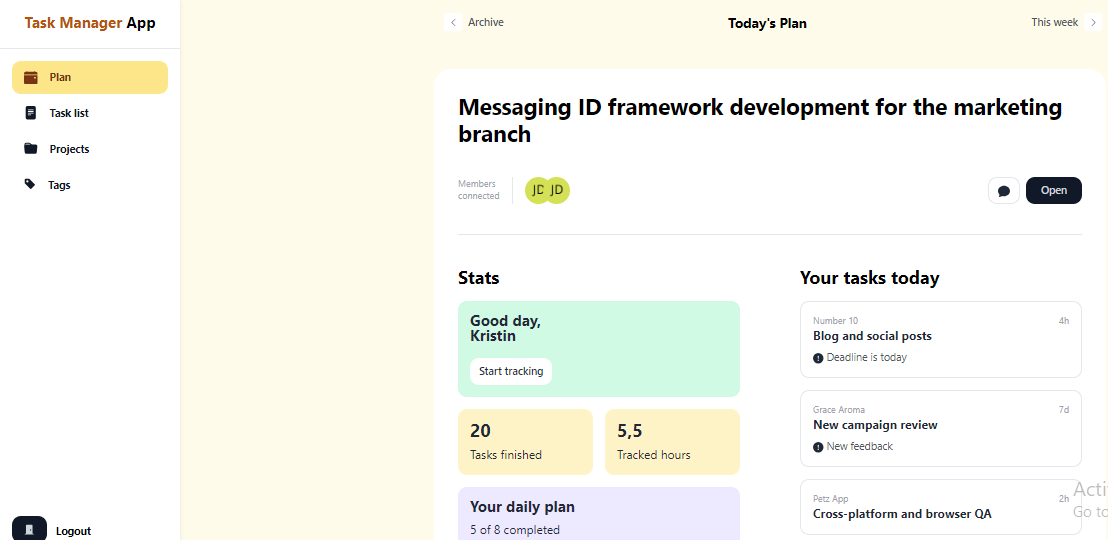Select the first JD member avatar

pyautogui.click(x=536, y=190)
